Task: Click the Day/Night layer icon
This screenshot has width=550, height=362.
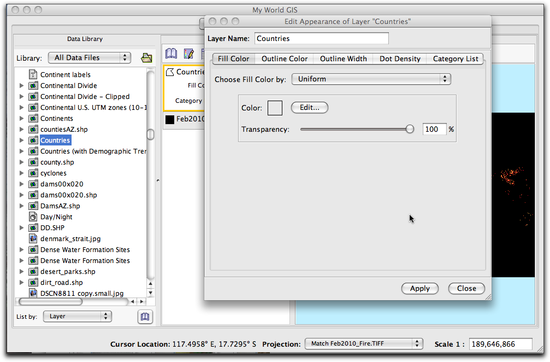Action: point(33,216)
